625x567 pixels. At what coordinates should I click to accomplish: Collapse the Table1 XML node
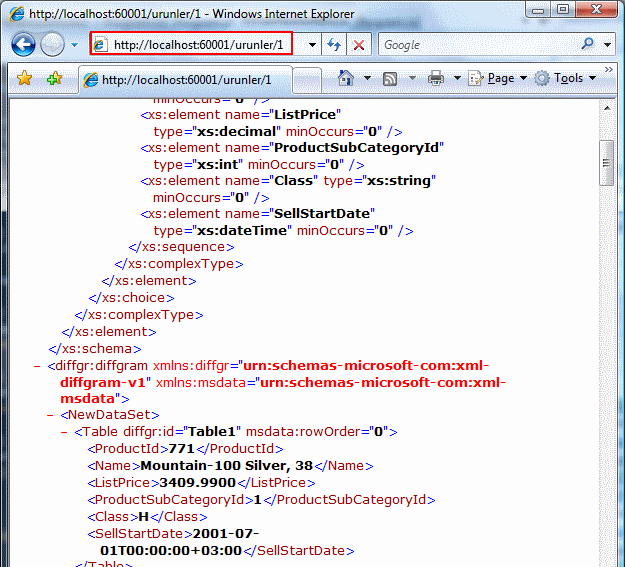click(65, 432)
